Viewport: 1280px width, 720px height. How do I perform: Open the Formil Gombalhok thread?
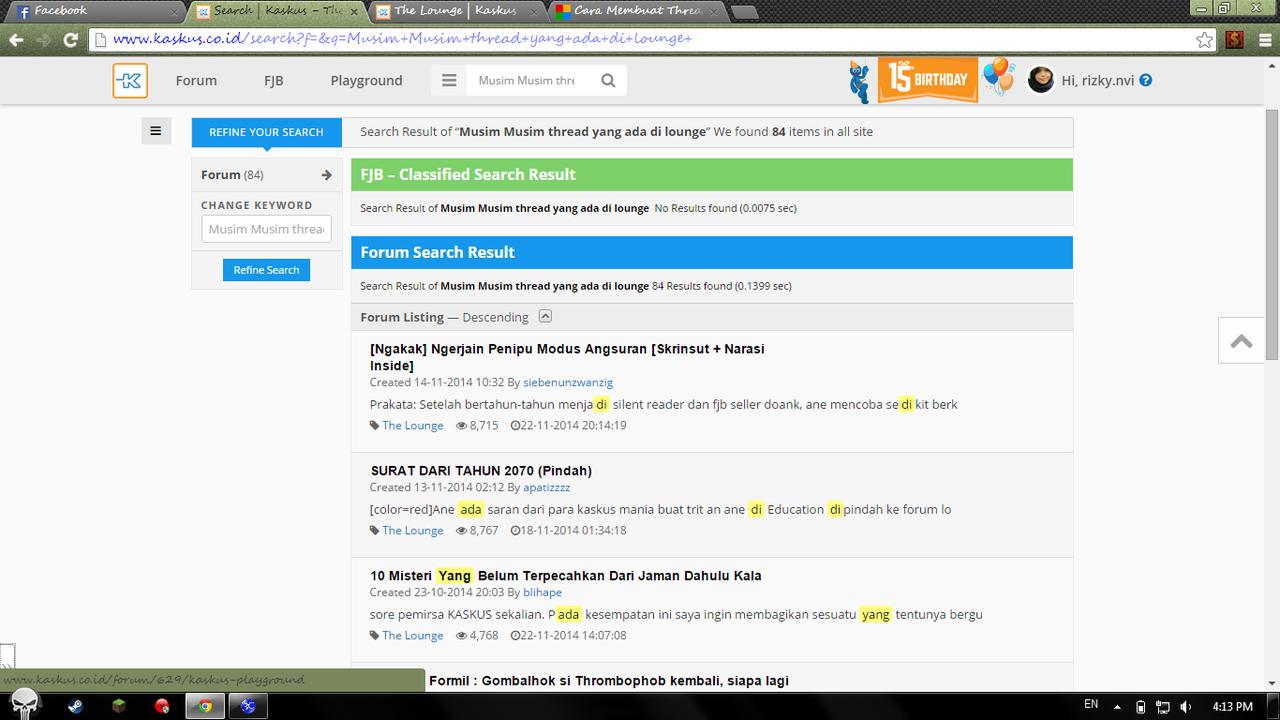(609, 681)
